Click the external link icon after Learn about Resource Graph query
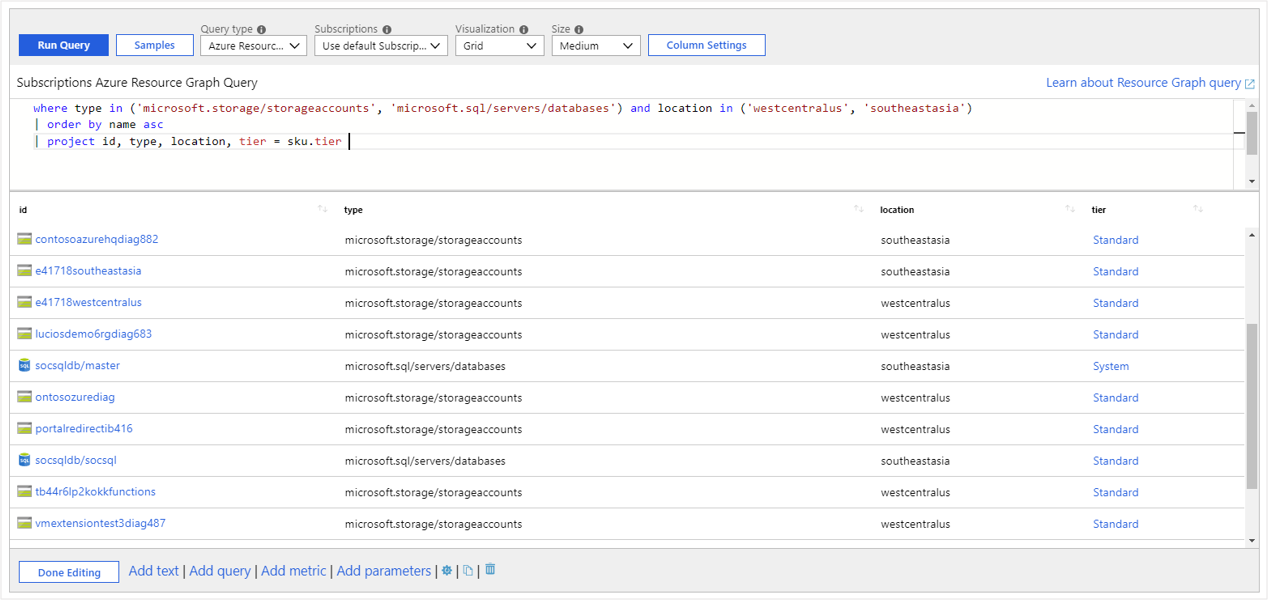The height and width of the screenshot is (600, 1268). [x=1251, y=82]
